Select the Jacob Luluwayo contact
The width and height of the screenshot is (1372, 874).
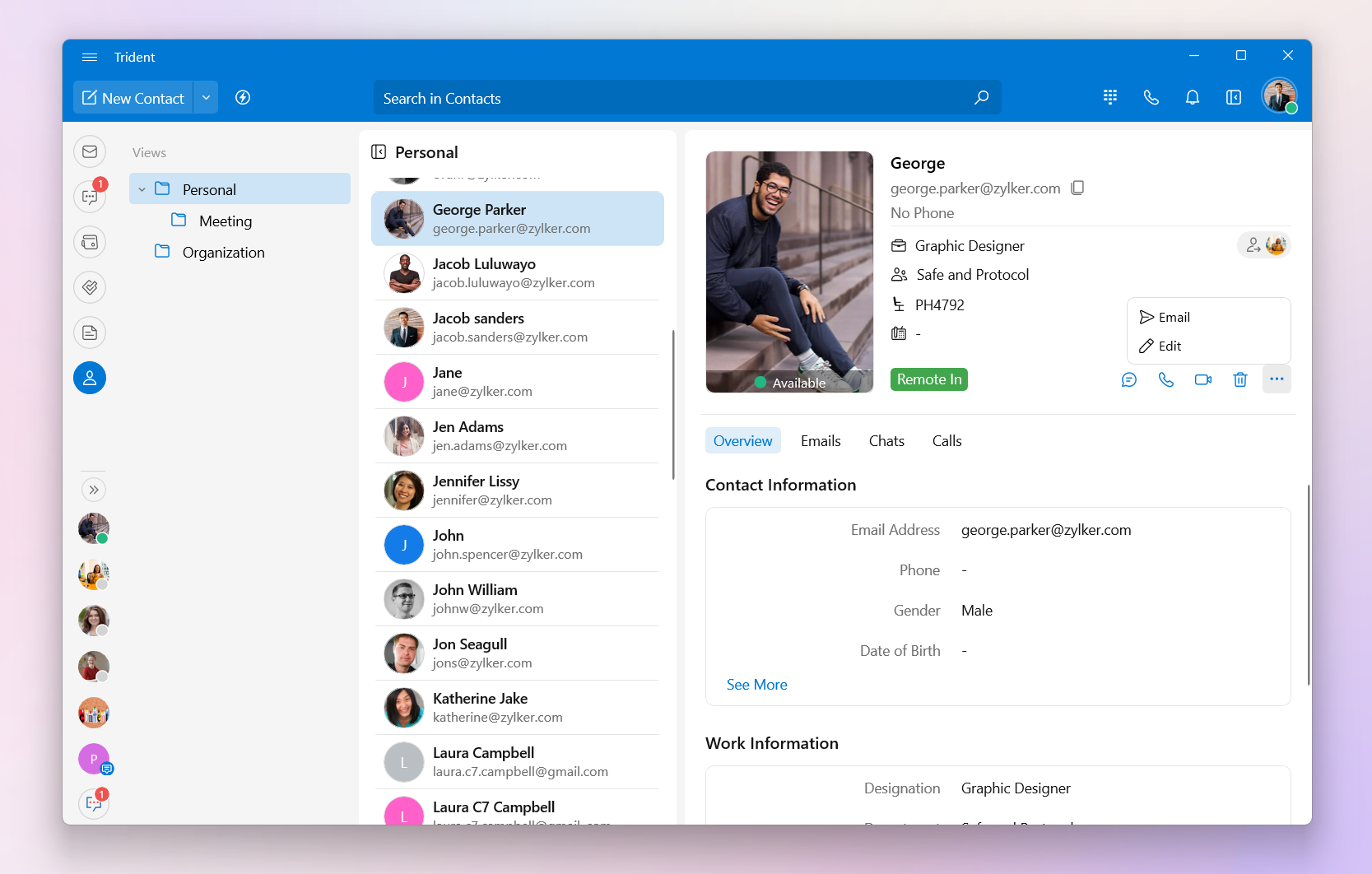click(518, 273)
